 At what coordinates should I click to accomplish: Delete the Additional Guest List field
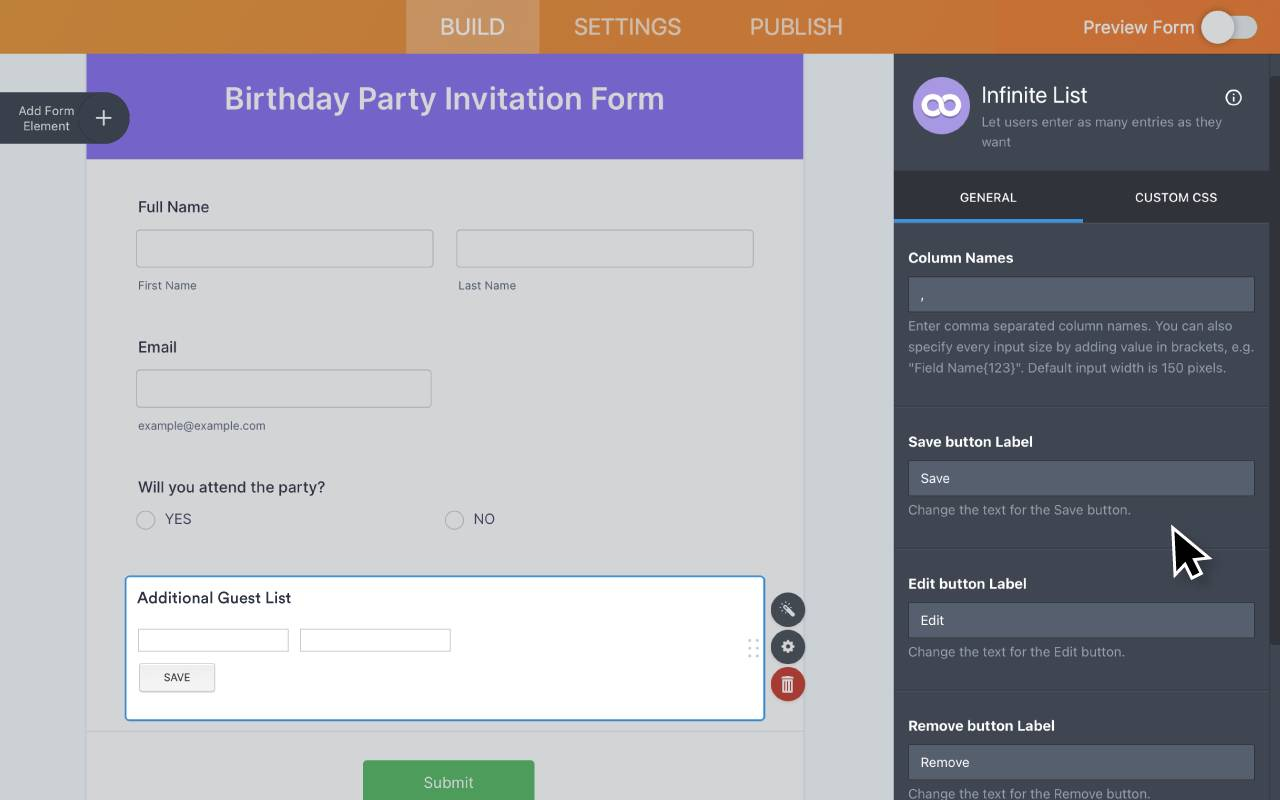tap(787, 685)
